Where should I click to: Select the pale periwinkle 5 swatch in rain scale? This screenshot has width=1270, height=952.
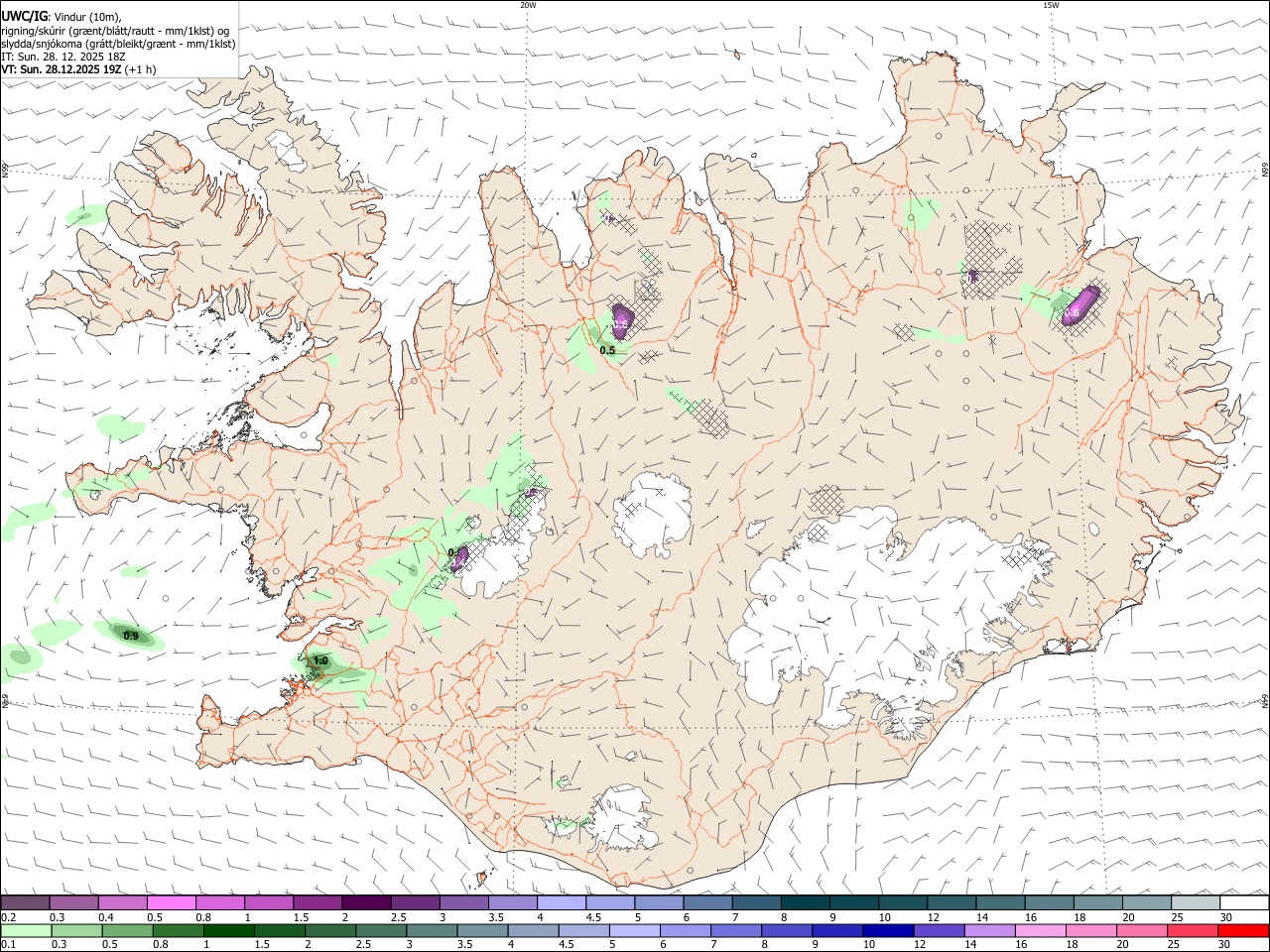click(634, 931)
